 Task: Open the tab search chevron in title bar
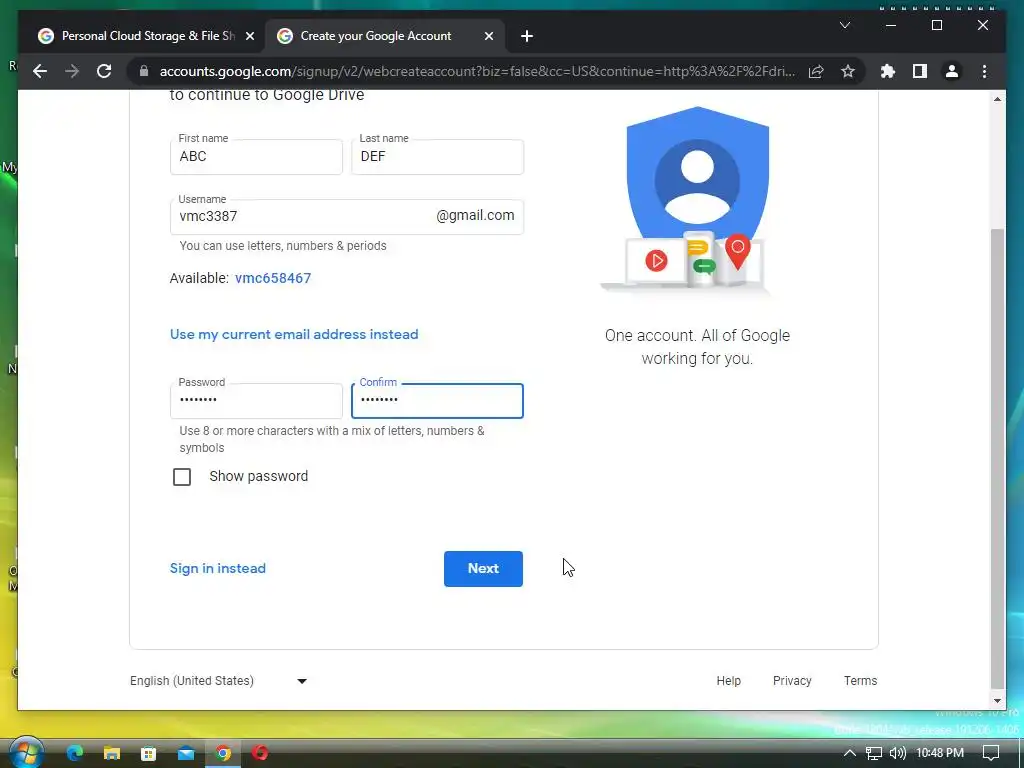pyautogui.click(x=844, y=25)
